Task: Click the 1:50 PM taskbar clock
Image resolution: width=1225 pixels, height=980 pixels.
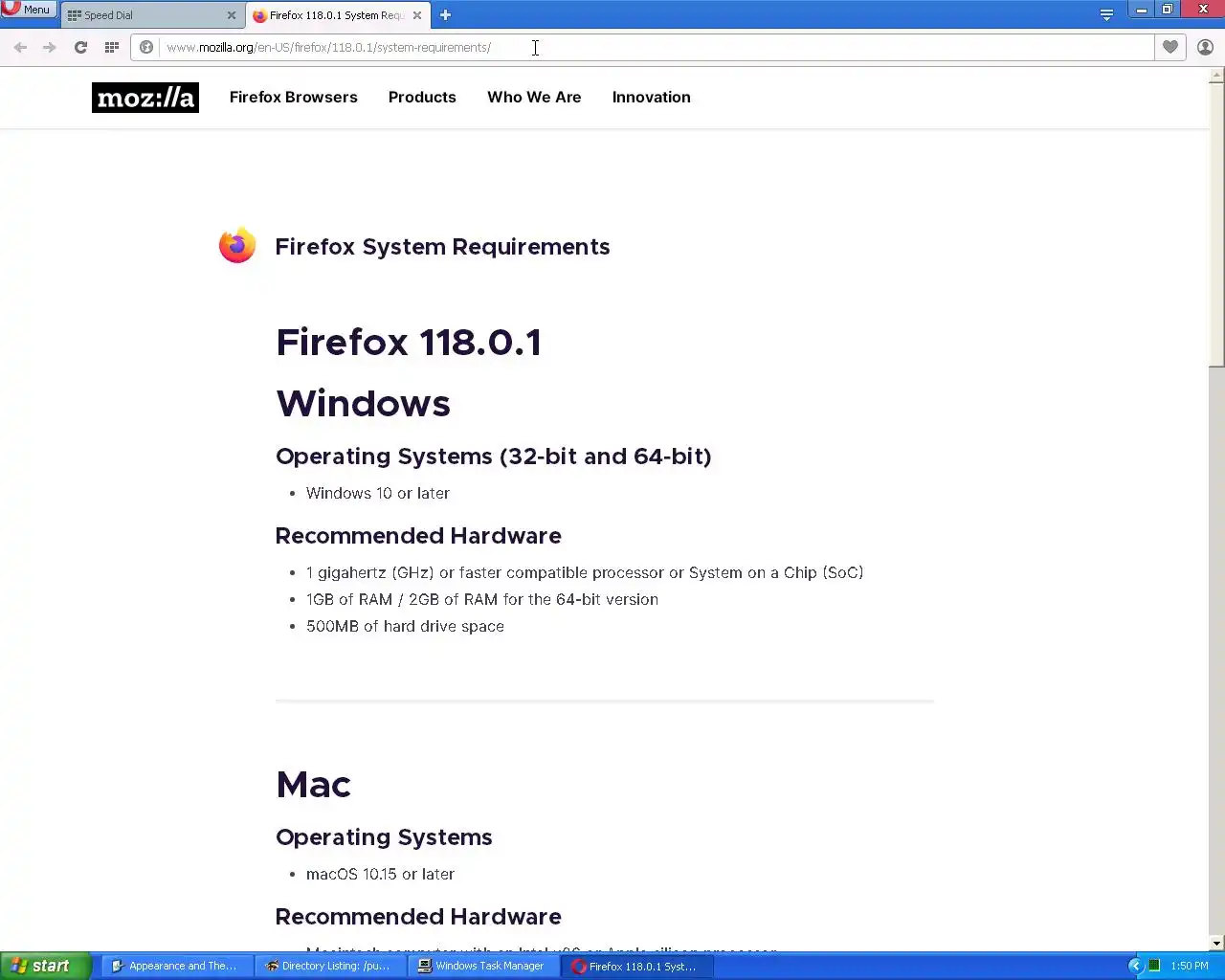Action: [x=1190, y=966]
